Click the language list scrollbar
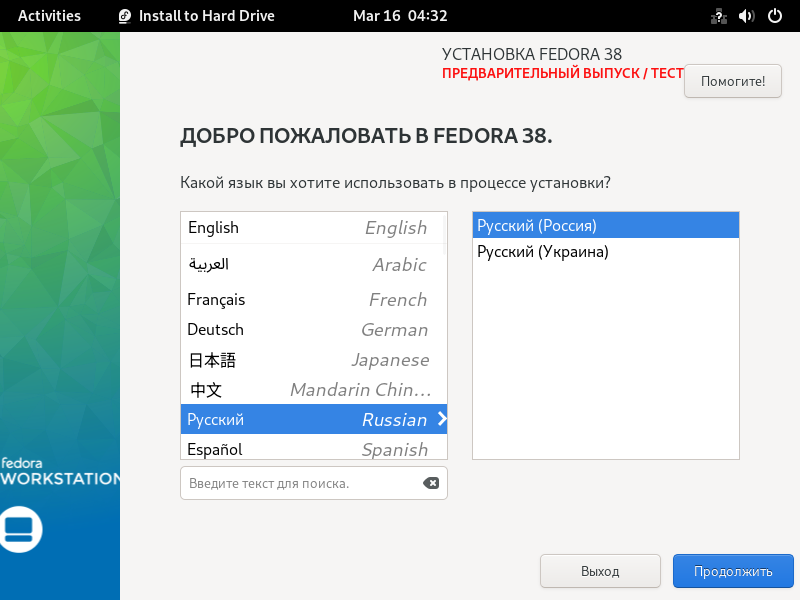The height and width of the screenshot is (600, 800). coord(444,235)
